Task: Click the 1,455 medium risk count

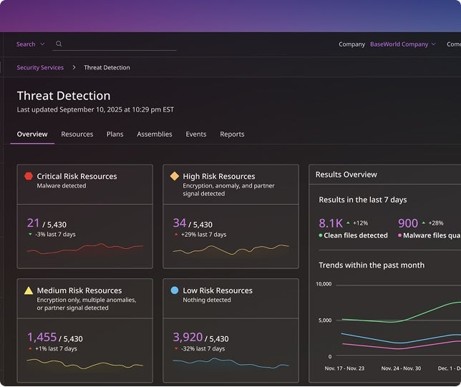Action: (42, 337)
